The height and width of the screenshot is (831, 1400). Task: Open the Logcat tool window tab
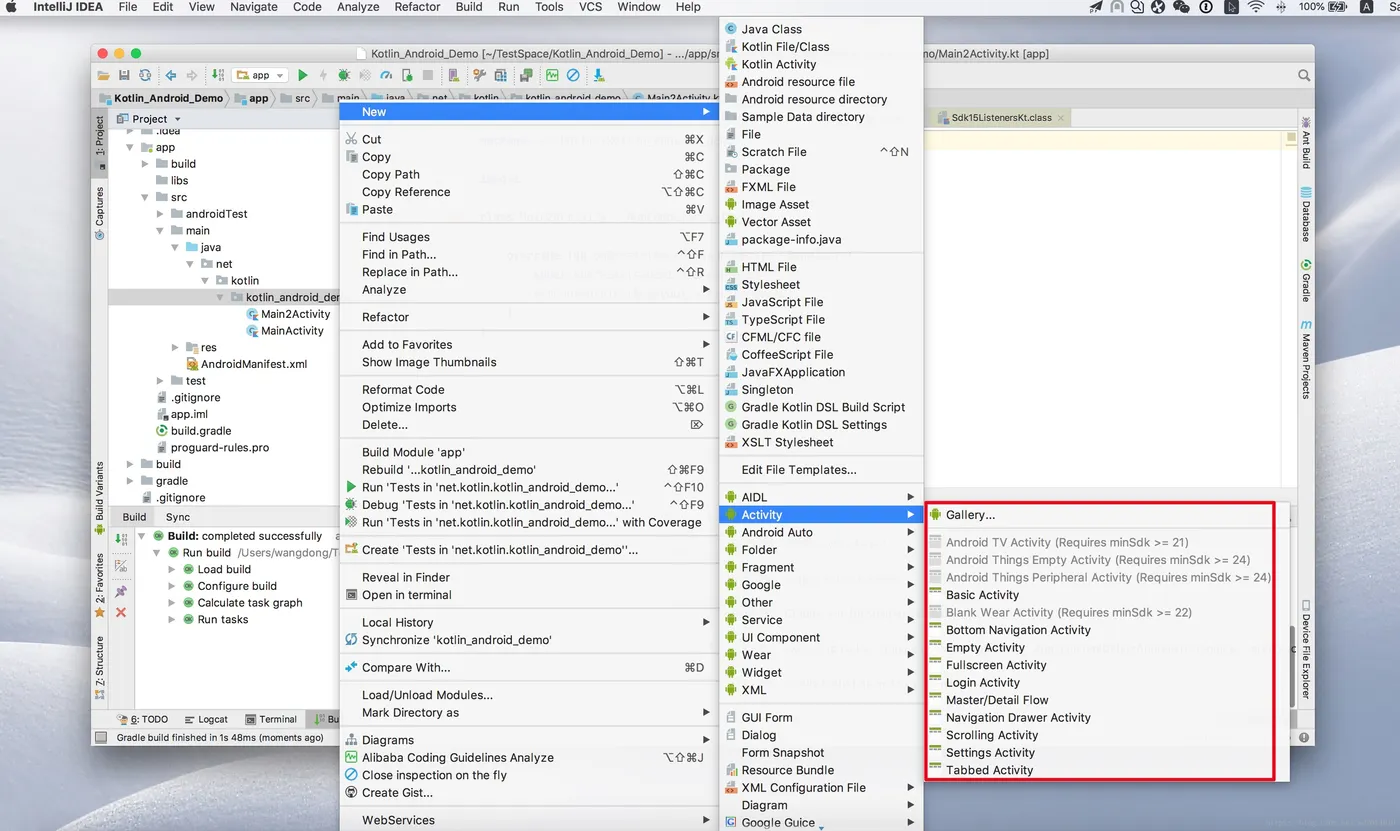[206, 719]
